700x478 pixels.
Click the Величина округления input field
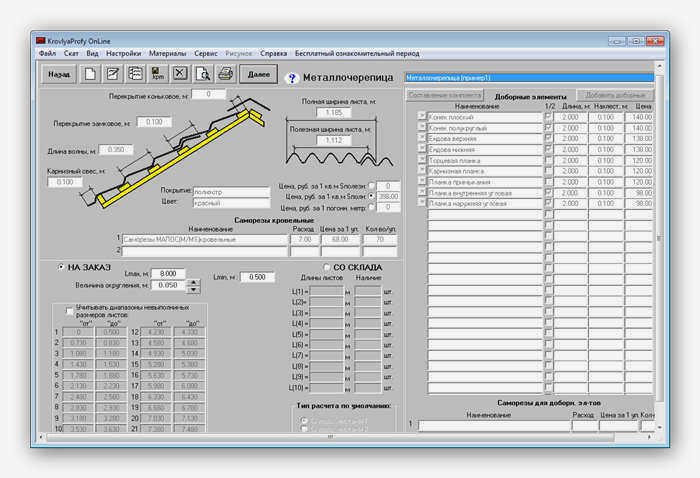168,285
